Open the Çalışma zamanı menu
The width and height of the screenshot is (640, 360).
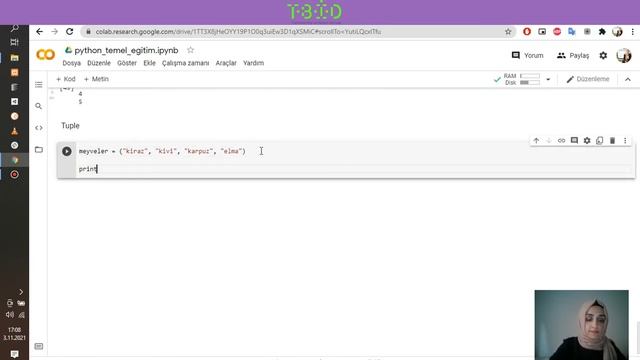[185, 63]
